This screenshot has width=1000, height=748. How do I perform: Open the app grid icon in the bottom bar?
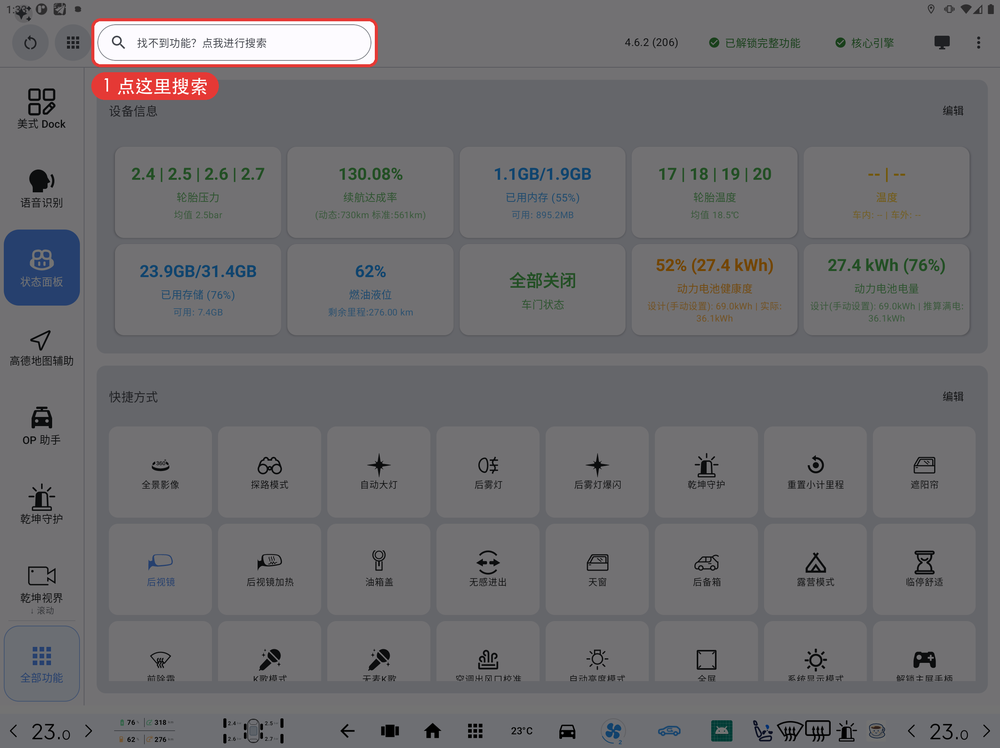pyautogui.click(x=475, y=731)
